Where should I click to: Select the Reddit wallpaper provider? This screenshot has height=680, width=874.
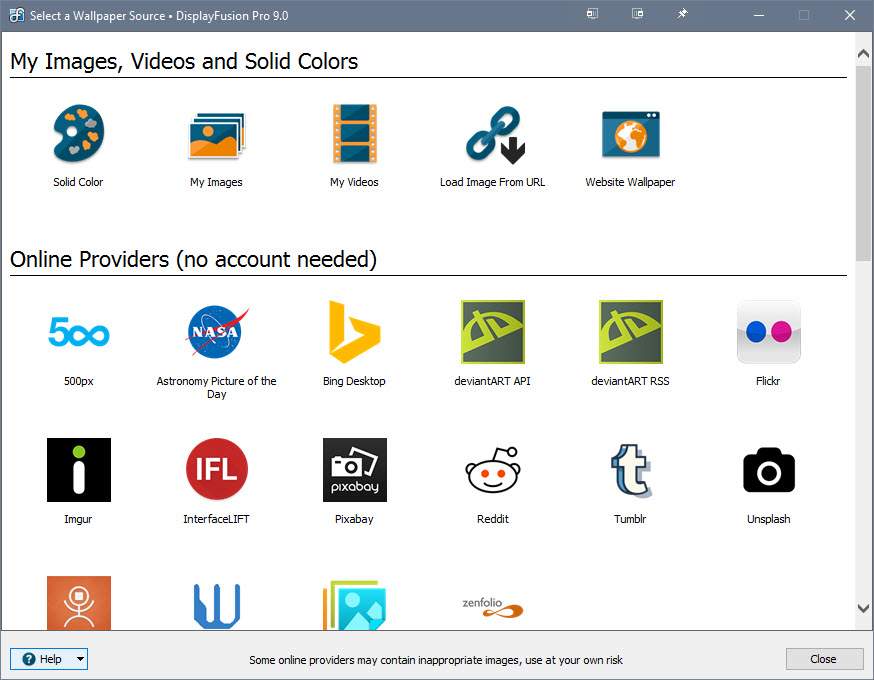(x=492, y=469)
